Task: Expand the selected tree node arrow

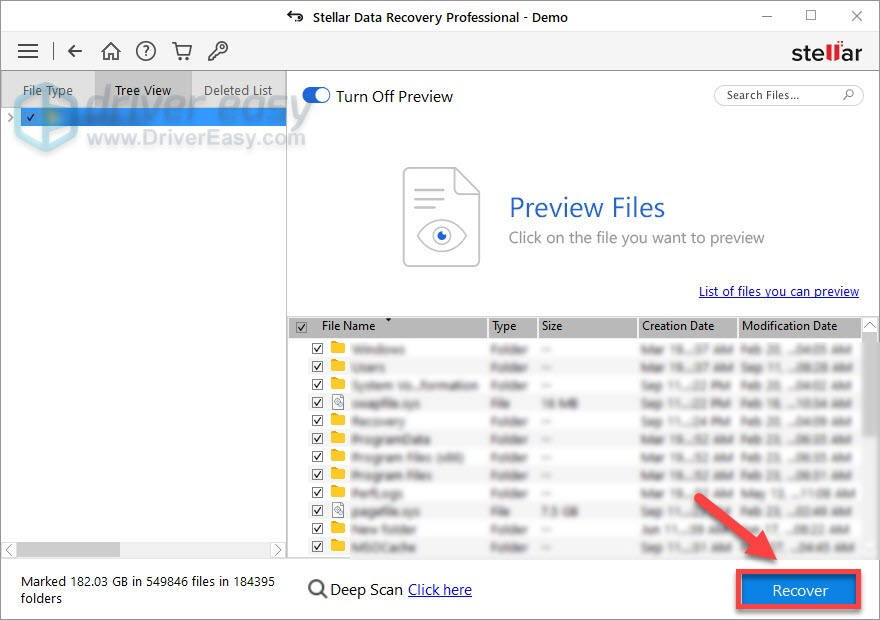Action: click(11, 117)
